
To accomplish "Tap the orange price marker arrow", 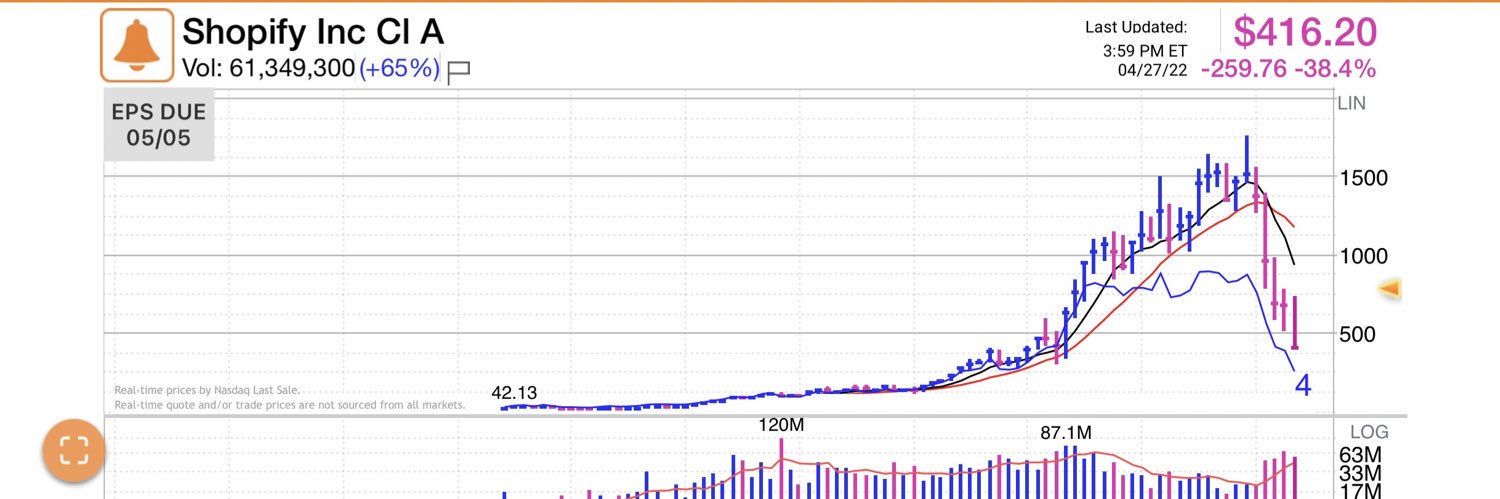I will tap(1389, 290).
